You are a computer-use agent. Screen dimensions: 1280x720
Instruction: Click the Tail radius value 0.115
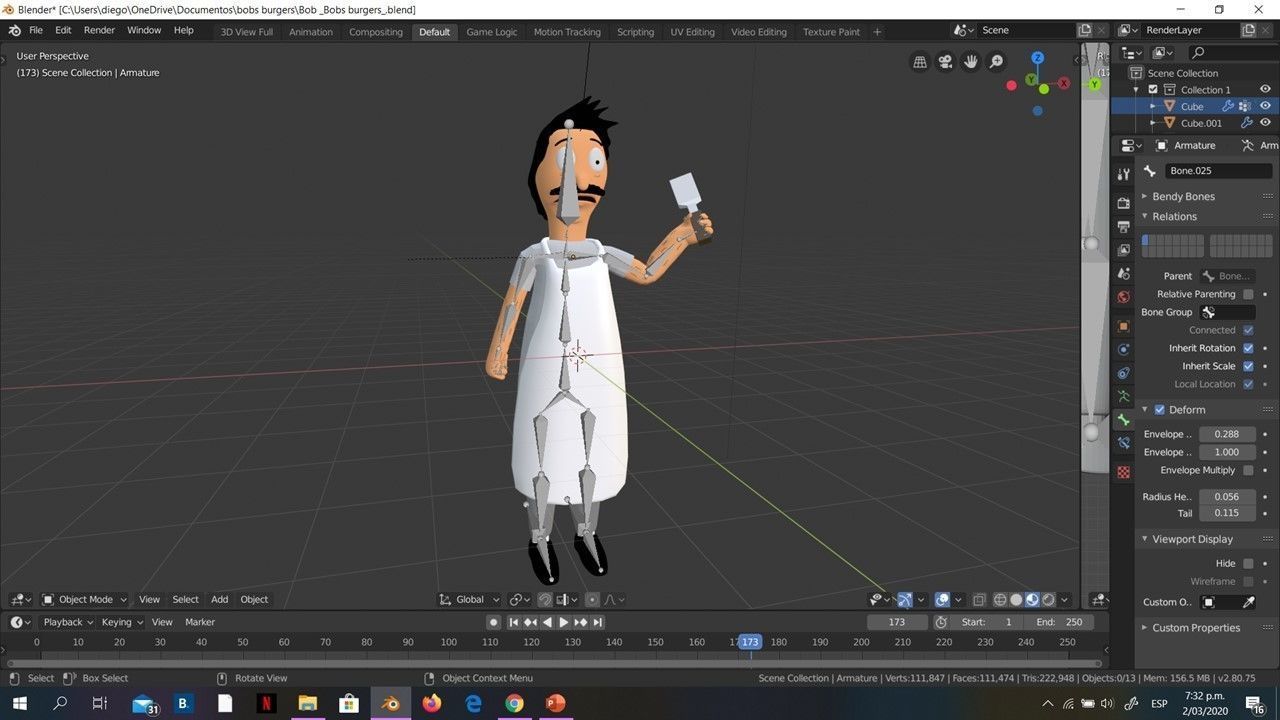pyautogui.click(x=1226, y=513)
